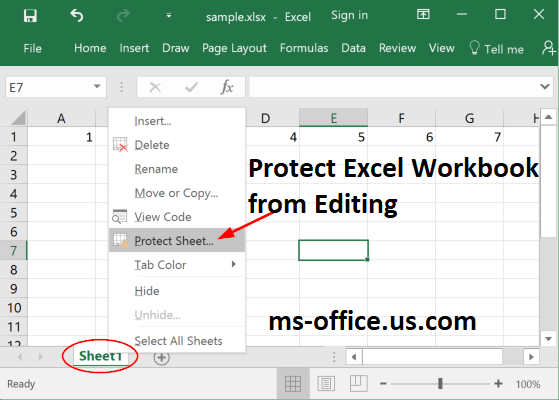Choose Select All Sheets entry
This screenshot has width=559, height=400.
click(177, 341)
